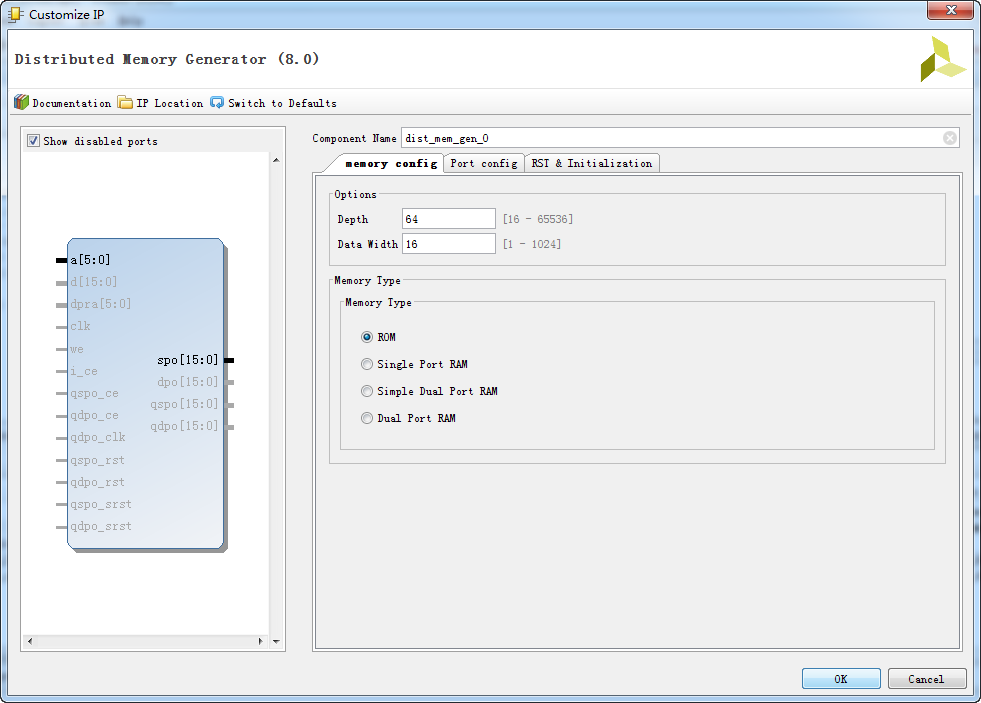This screenshot has height=703, width=981.
Task: Click the Xilinx logo in the header
Action: 942,60
